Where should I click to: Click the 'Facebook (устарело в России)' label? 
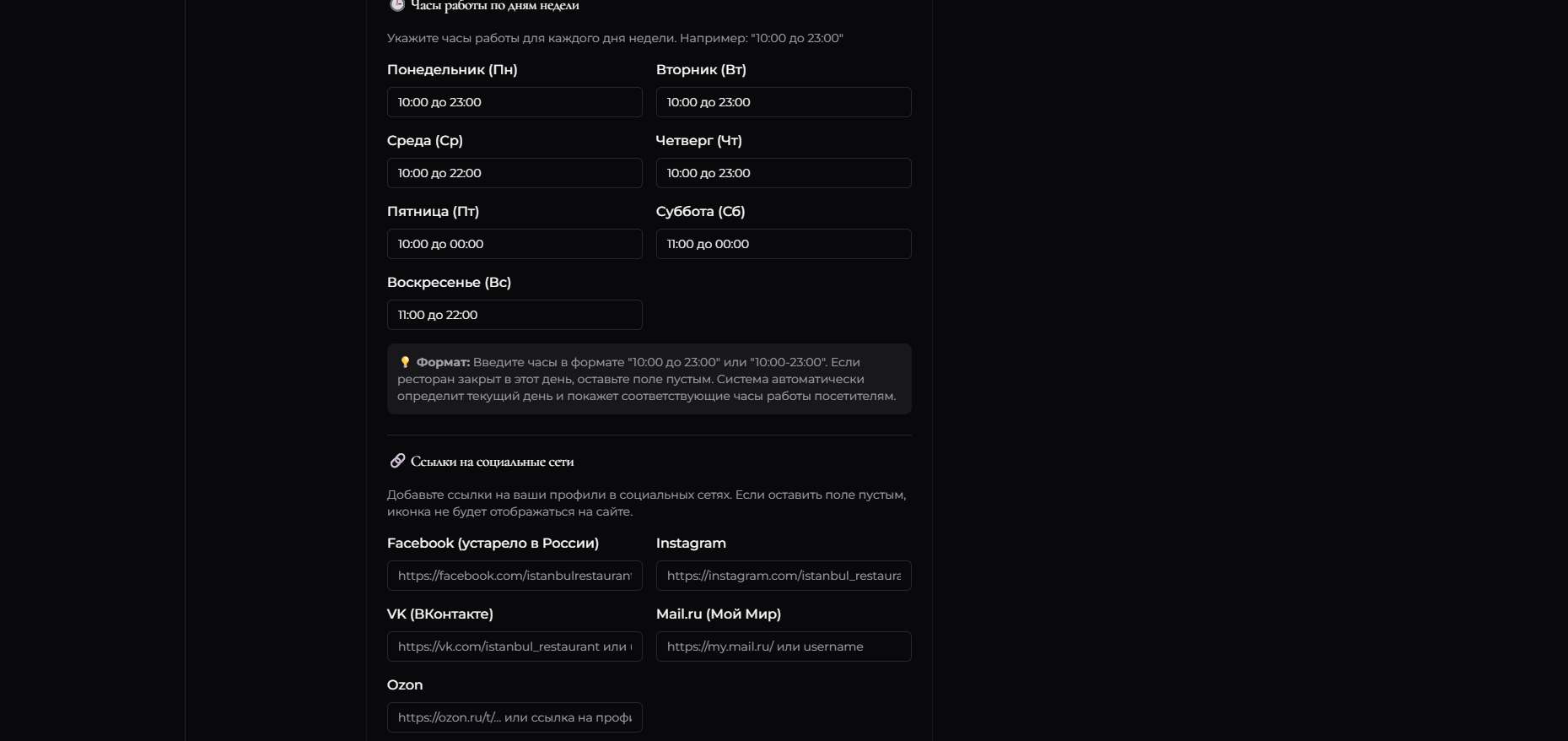(x=493, y=544)
